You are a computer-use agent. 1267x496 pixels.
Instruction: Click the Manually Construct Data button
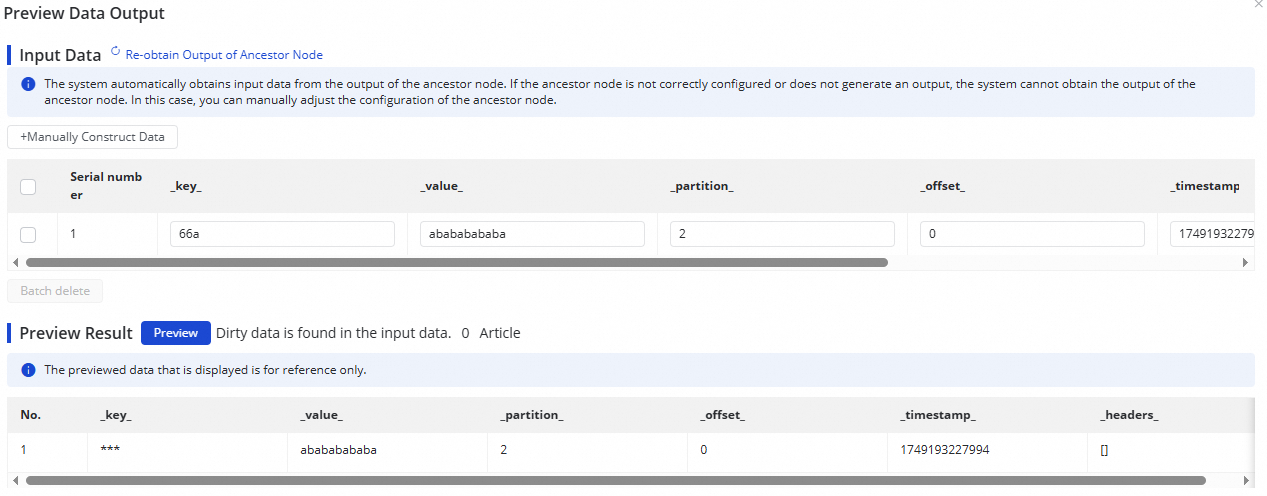click(x=92, y=137)
